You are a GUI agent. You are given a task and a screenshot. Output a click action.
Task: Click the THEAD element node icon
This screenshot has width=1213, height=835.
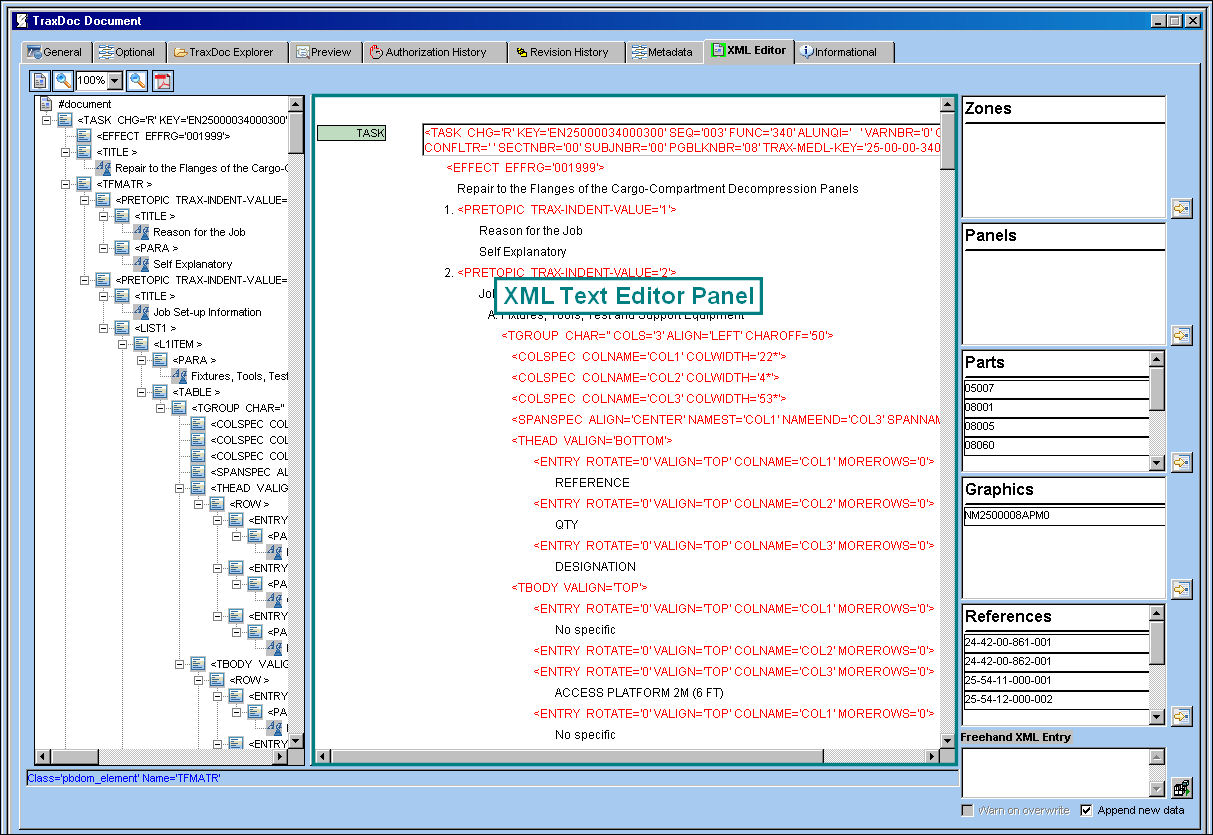click(x=198, y=488)
